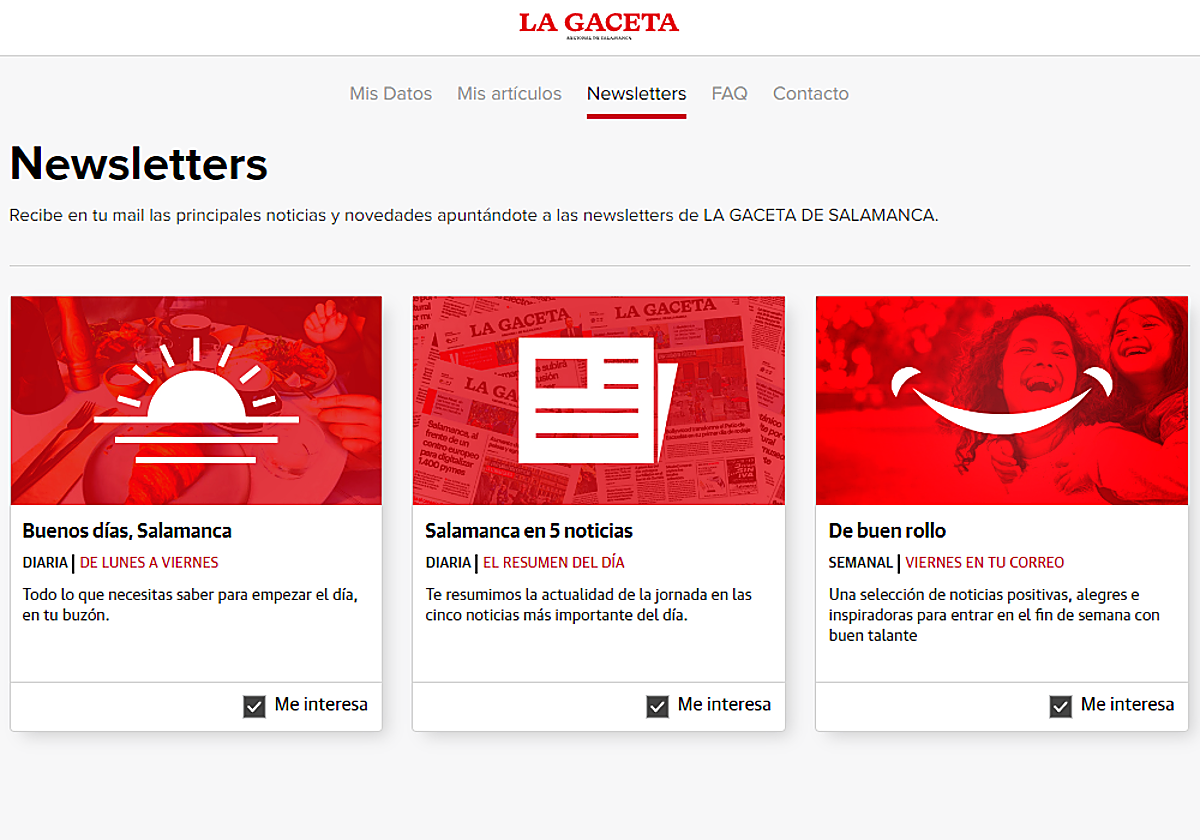Click the smile icon on third card
Screen dimensions: 1200x840
1001,400
